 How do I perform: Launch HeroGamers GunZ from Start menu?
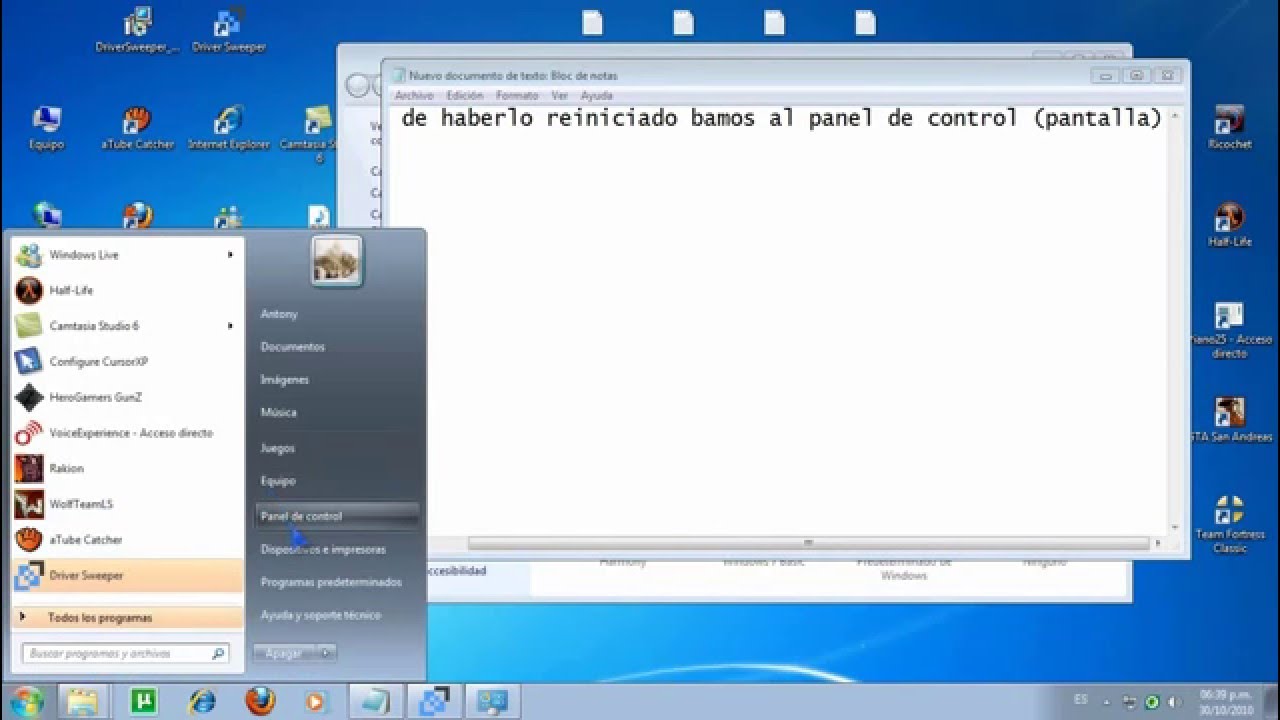[x=128, y=397]
